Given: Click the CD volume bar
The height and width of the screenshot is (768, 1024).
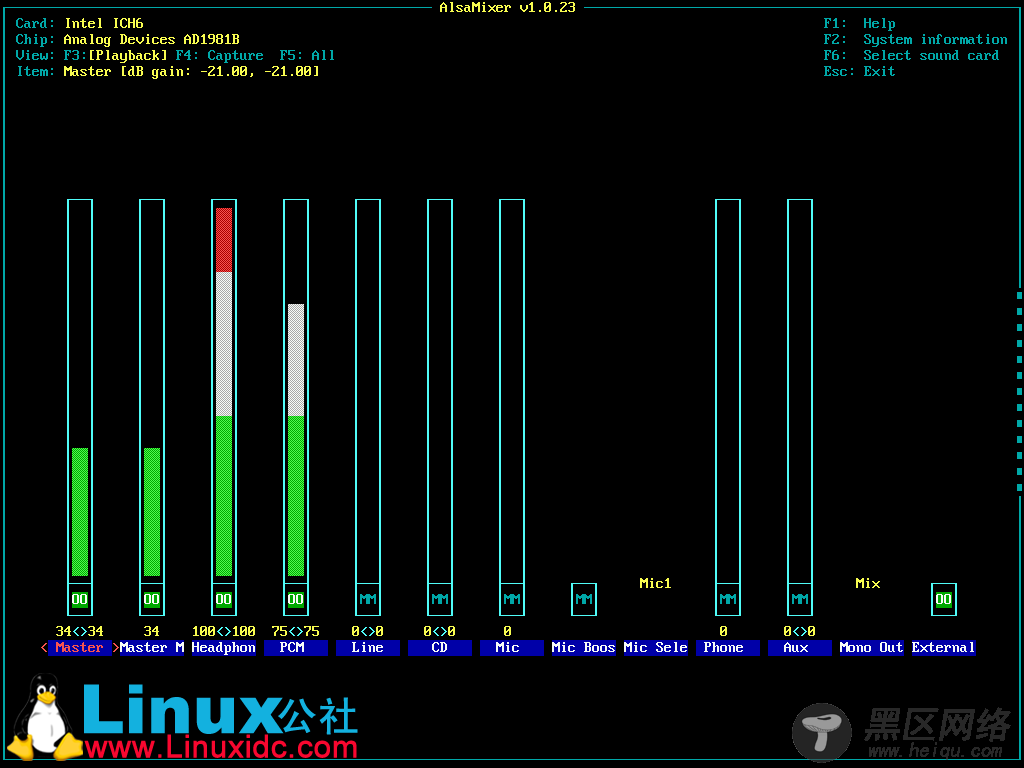Looking at the screenshot, I should pos(440,391).
